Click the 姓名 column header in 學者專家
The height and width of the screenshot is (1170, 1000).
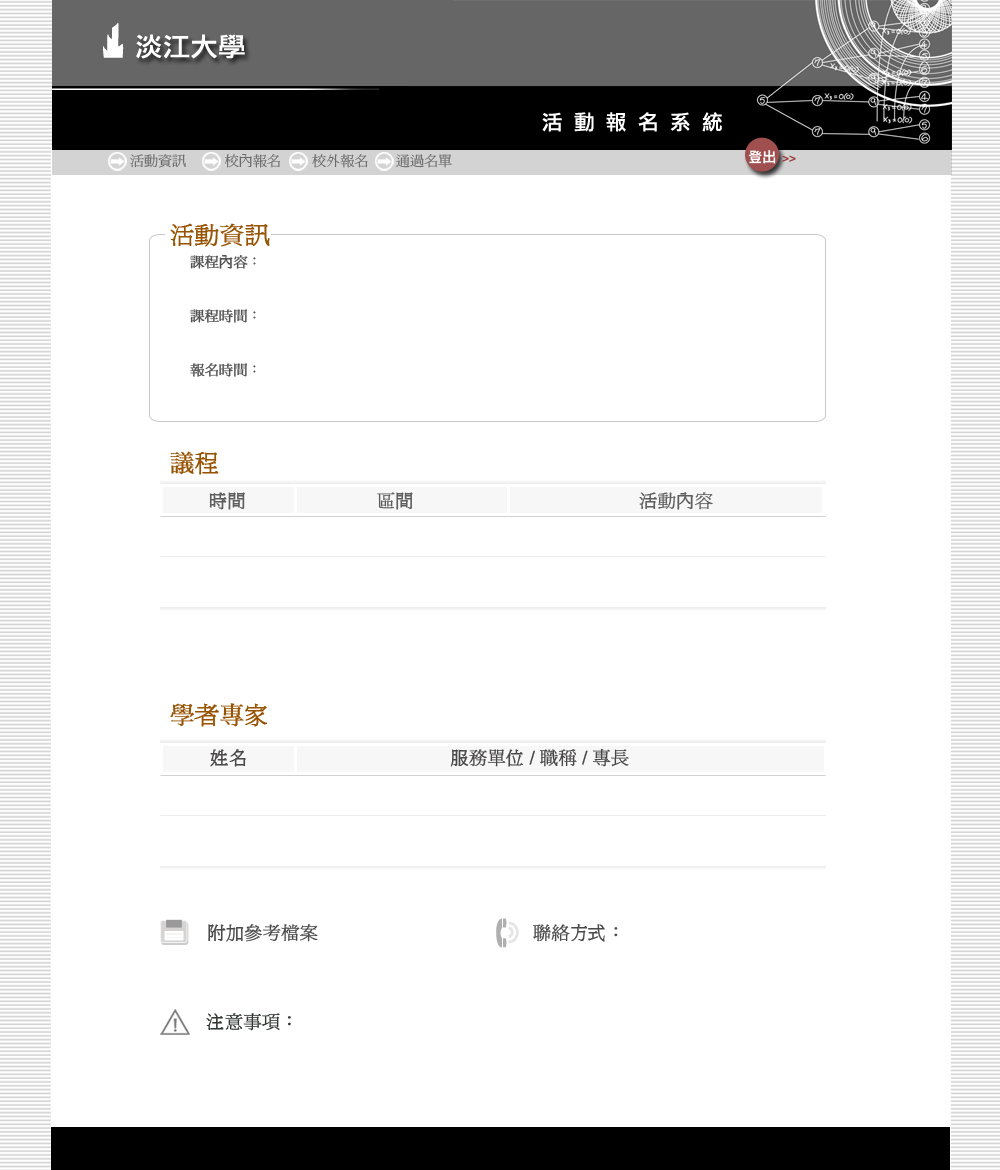point(228,758)
